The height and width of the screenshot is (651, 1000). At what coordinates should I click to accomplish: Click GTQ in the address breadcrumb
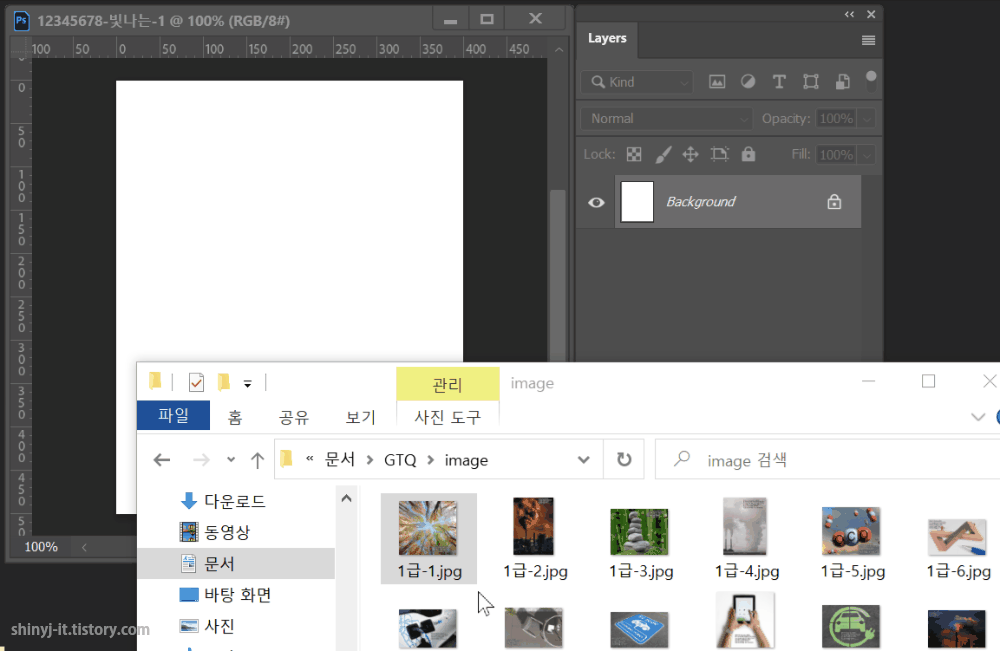coord(400,460)
